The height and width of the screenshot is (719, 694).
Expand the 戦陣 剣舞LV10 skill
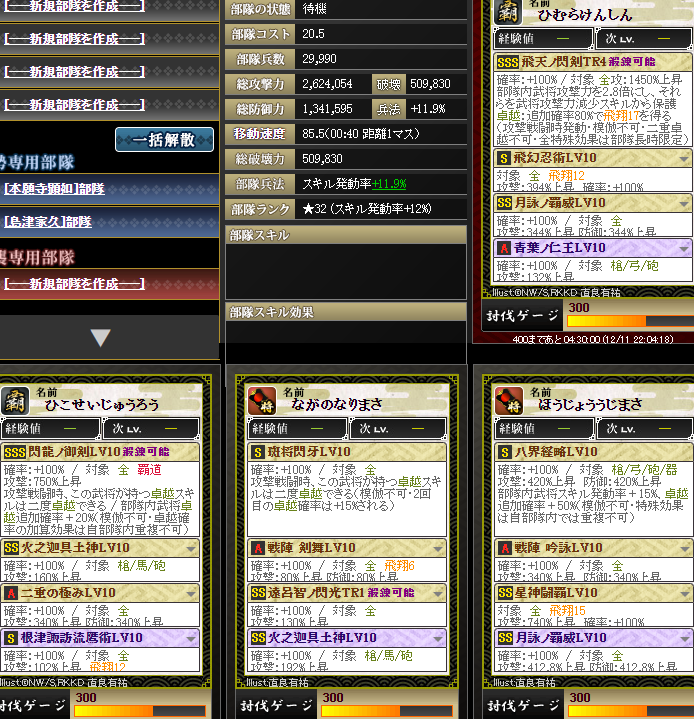pos(438,548)
